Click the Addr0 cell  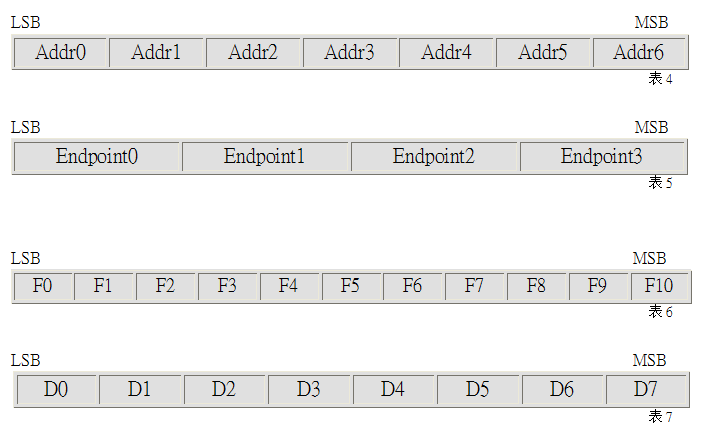tap(61, 52)
